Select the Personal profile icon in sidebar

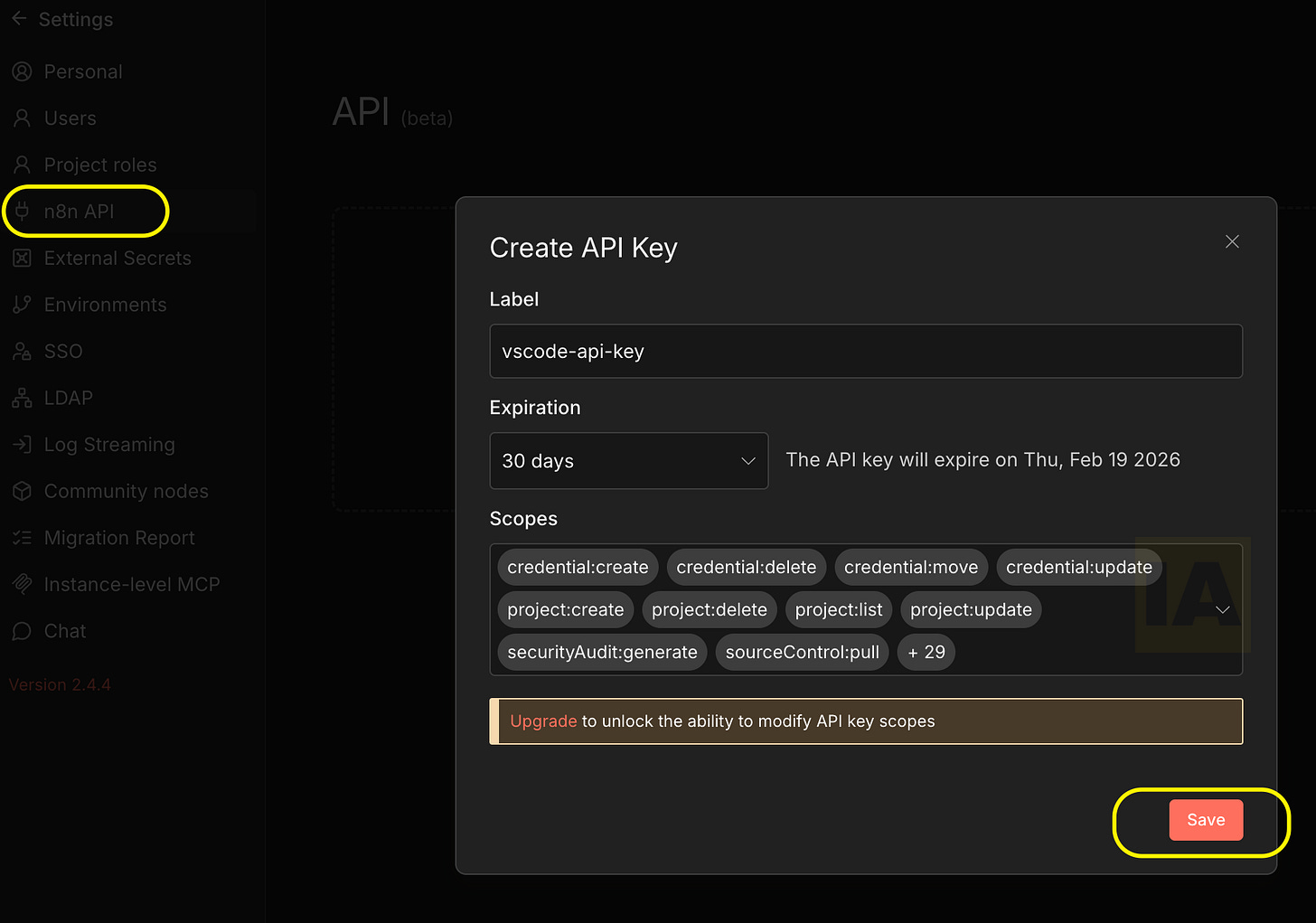tap(22, 71)
